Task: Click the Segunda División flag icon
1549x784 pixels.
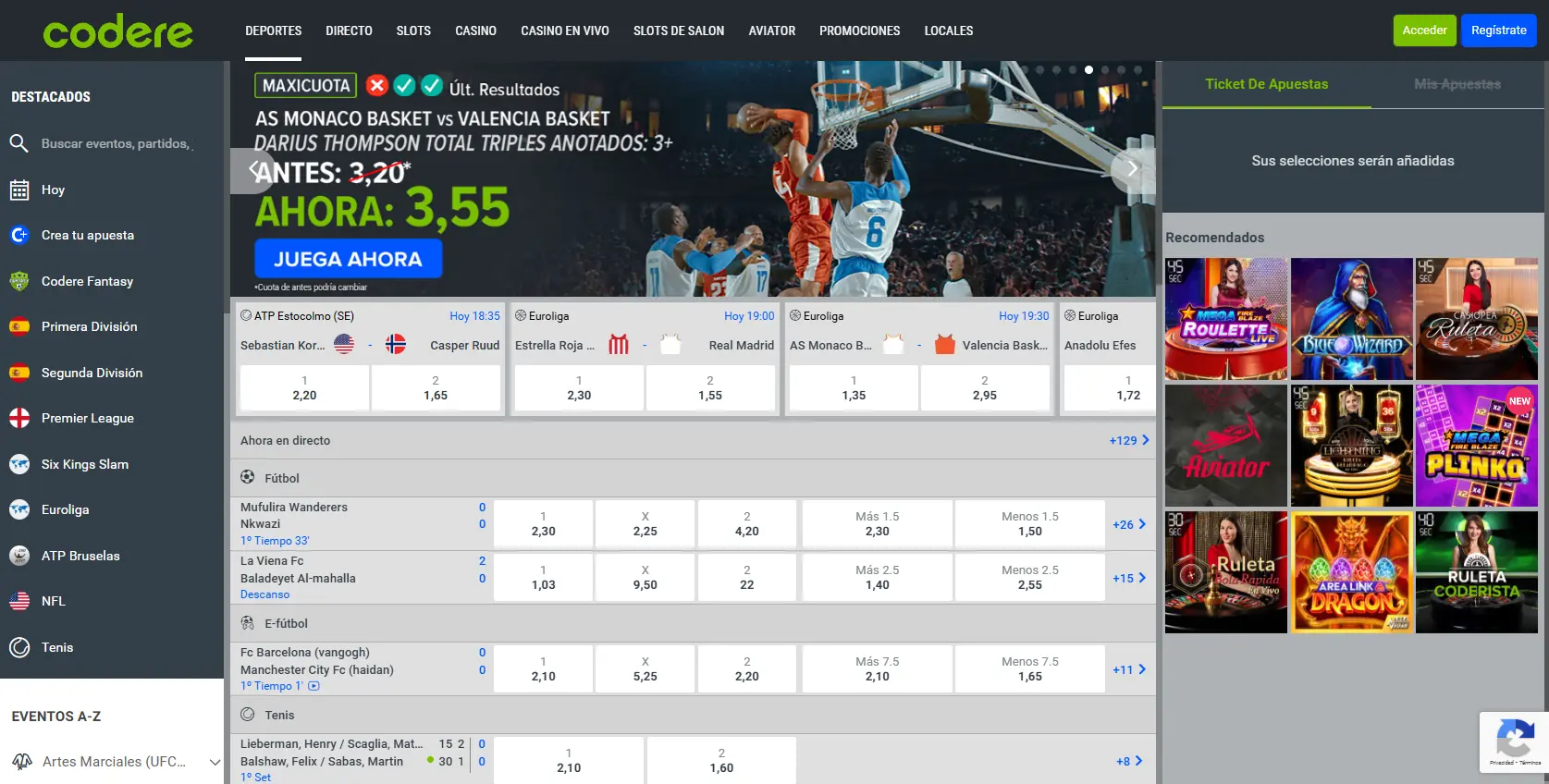Action: pyautogui.click(x=19, y=373)
